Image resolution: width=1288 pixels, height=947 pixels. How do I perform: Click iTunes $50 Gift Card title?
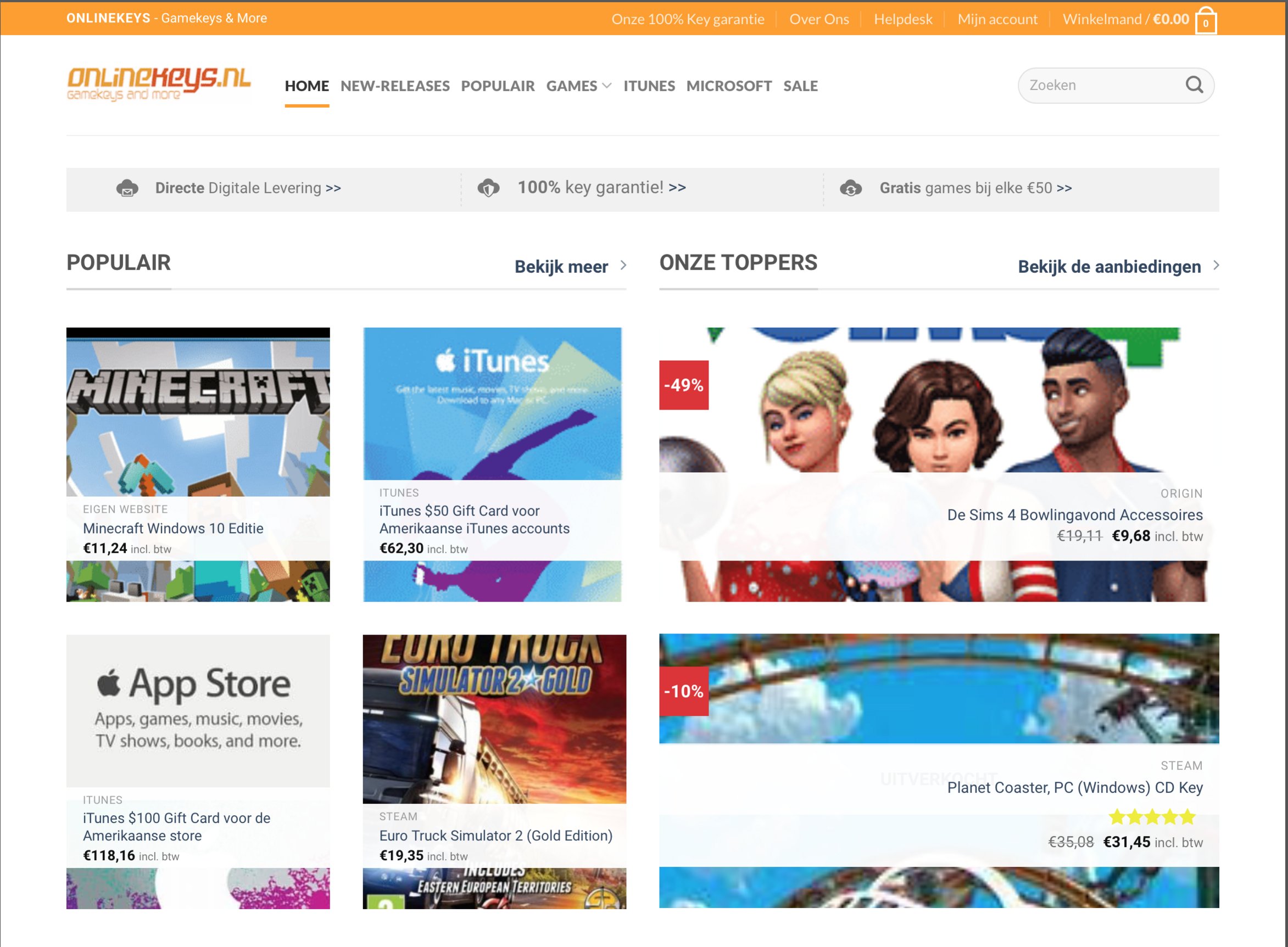(x=474, y=519)
